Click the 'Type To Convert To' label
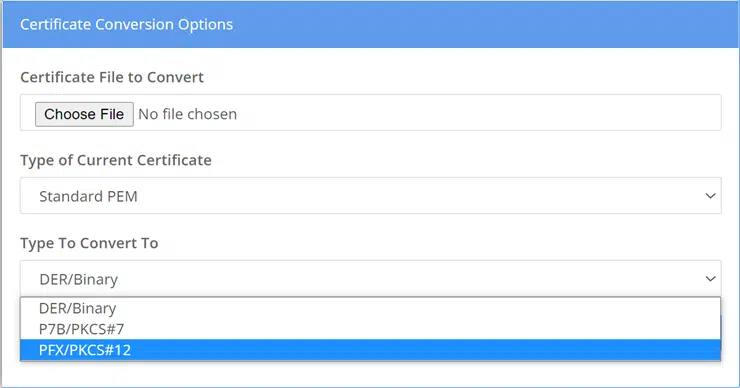This screenshot has height=388, width=740. tap(89, 243)
